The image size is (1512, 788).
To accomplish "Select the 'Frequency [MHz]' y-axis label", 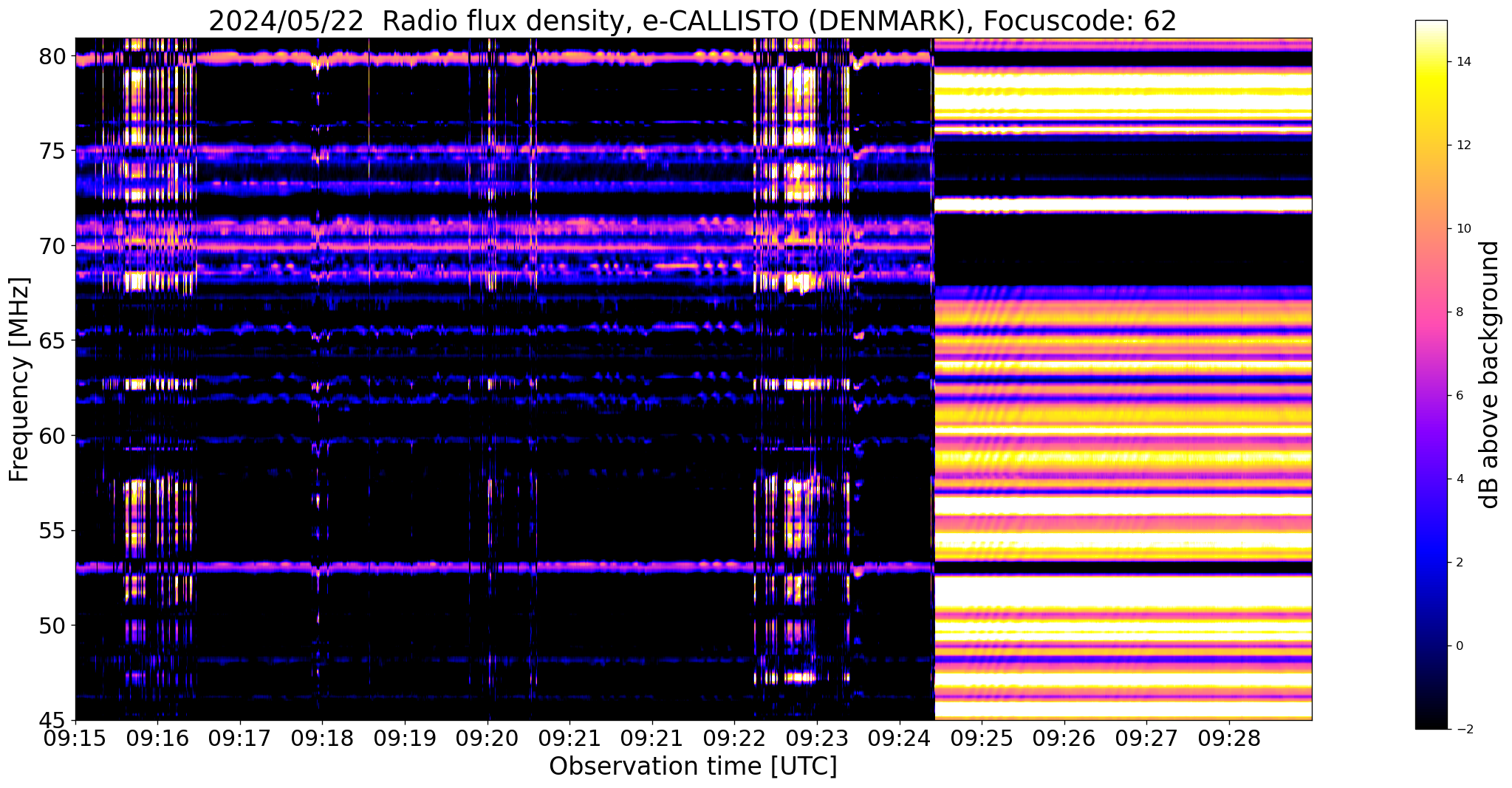I will (20, 379).
